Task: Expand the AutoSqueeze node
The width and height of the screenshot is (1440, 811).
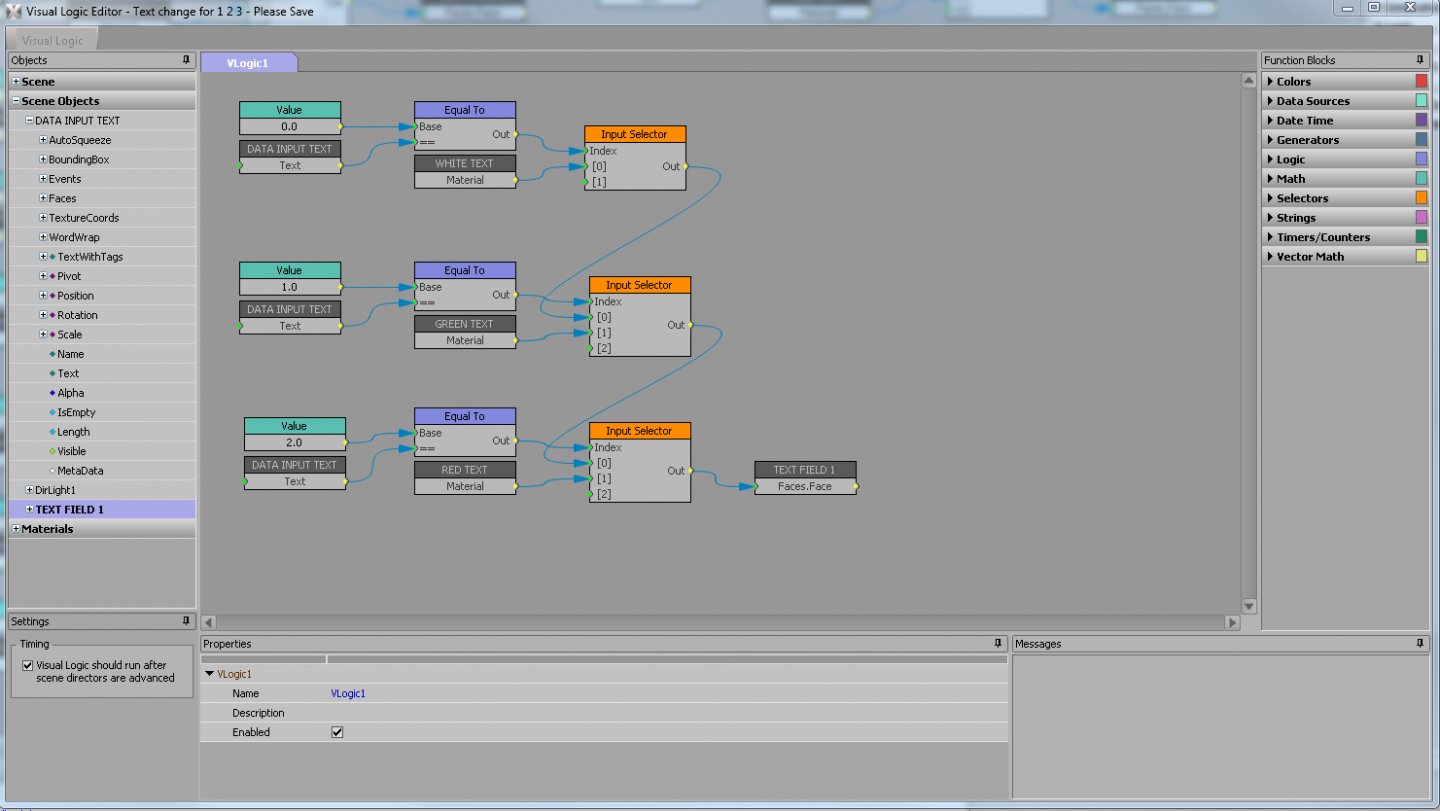Action: click(43, 140)
